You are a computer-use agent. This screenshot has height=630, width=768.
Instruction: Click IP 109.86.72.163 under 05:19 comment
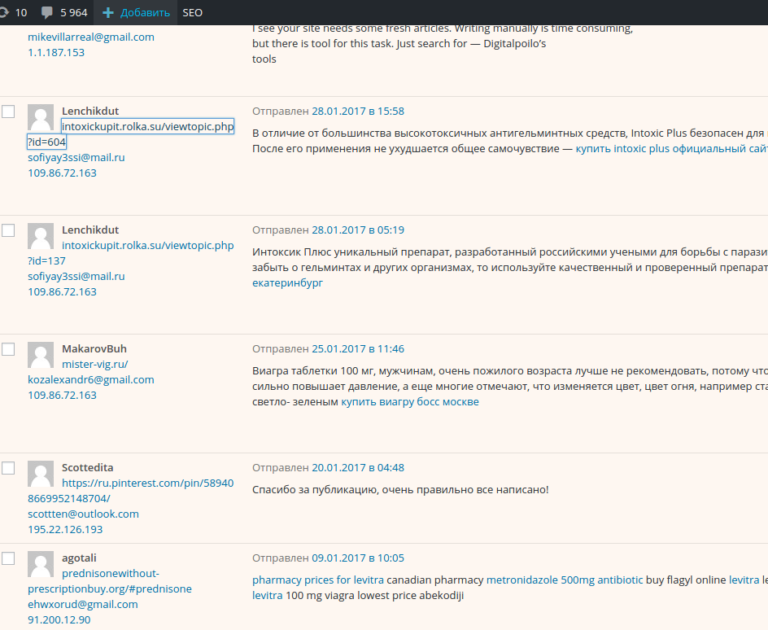click(62, 291)
